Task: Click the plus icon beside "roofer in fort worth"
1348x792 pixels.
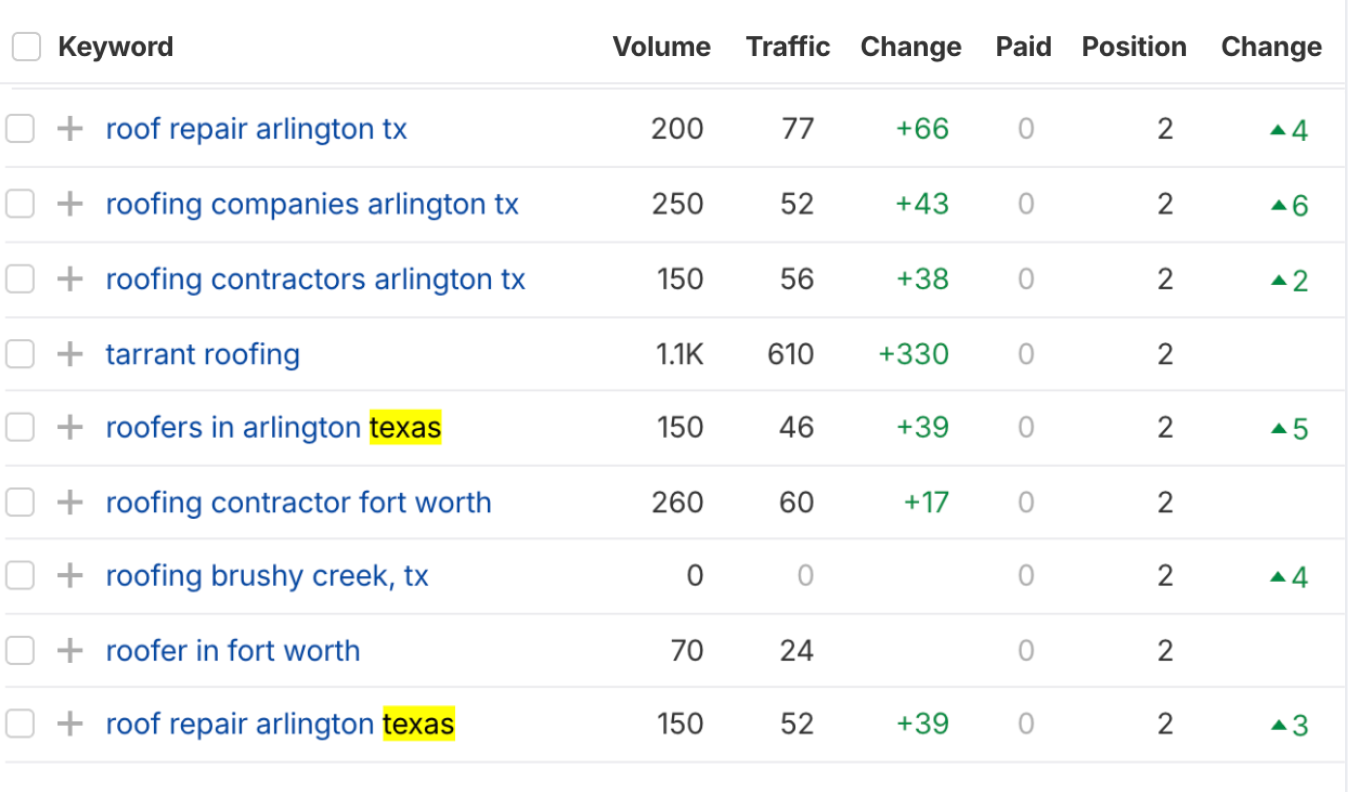Action: click(68, 650)
